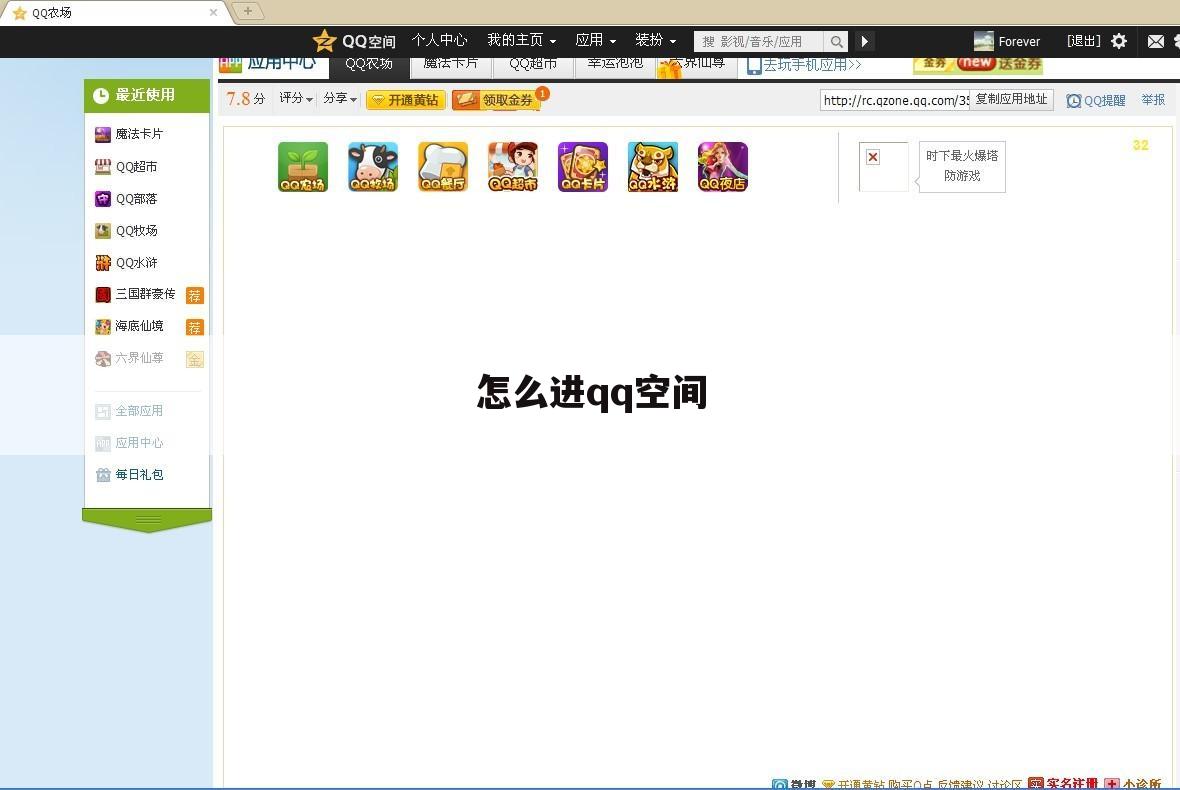
Task: Open the mail envelope icon
Action: coord(1156,41)
